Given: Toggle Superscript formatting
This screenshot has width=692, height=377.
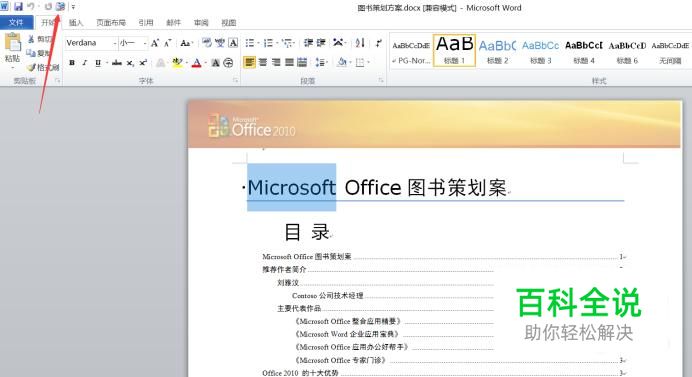Looking at the screenshot, I should click(x=143, y=63).
